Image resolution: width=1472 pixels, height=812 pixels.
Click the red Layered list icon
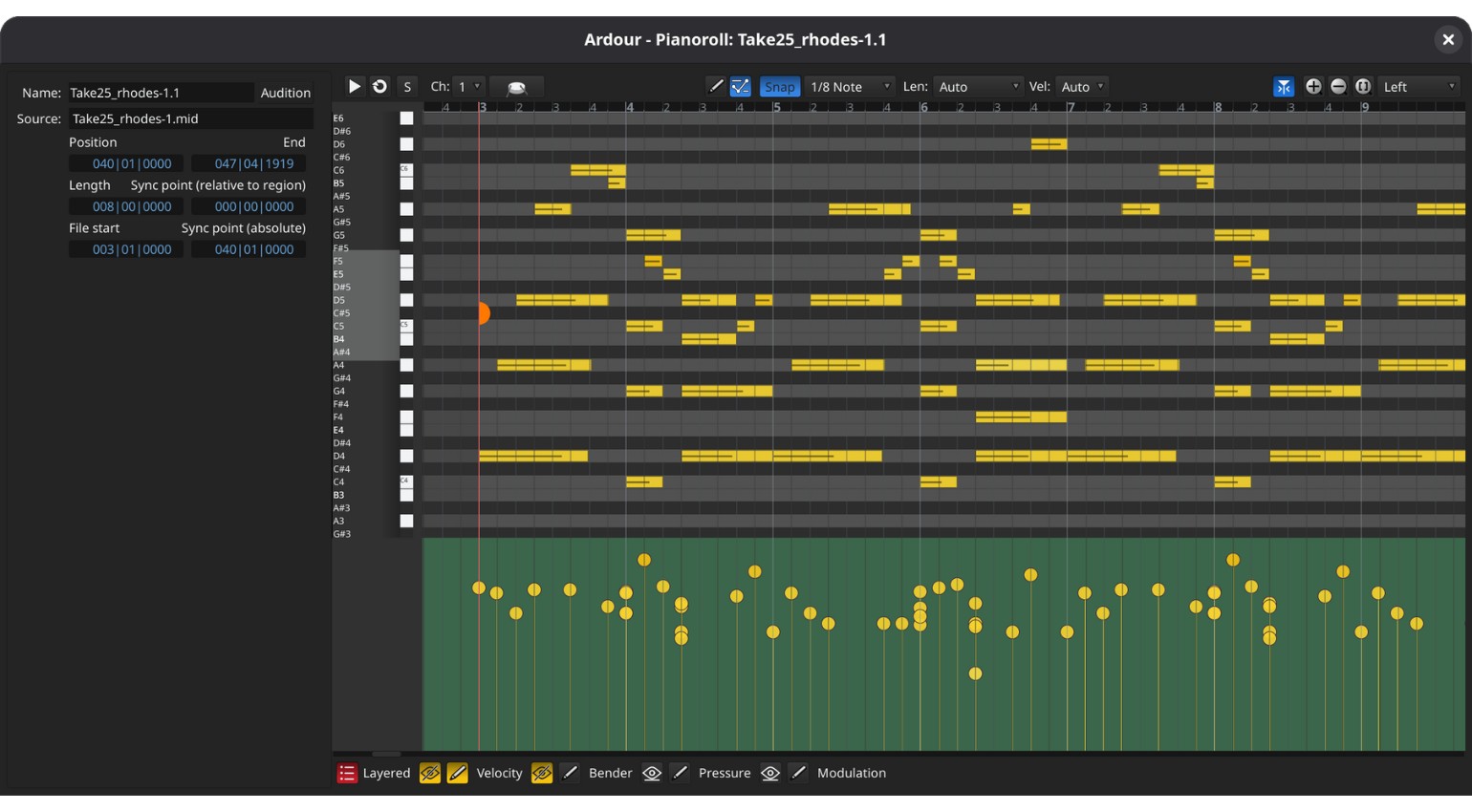click(347, 774)
